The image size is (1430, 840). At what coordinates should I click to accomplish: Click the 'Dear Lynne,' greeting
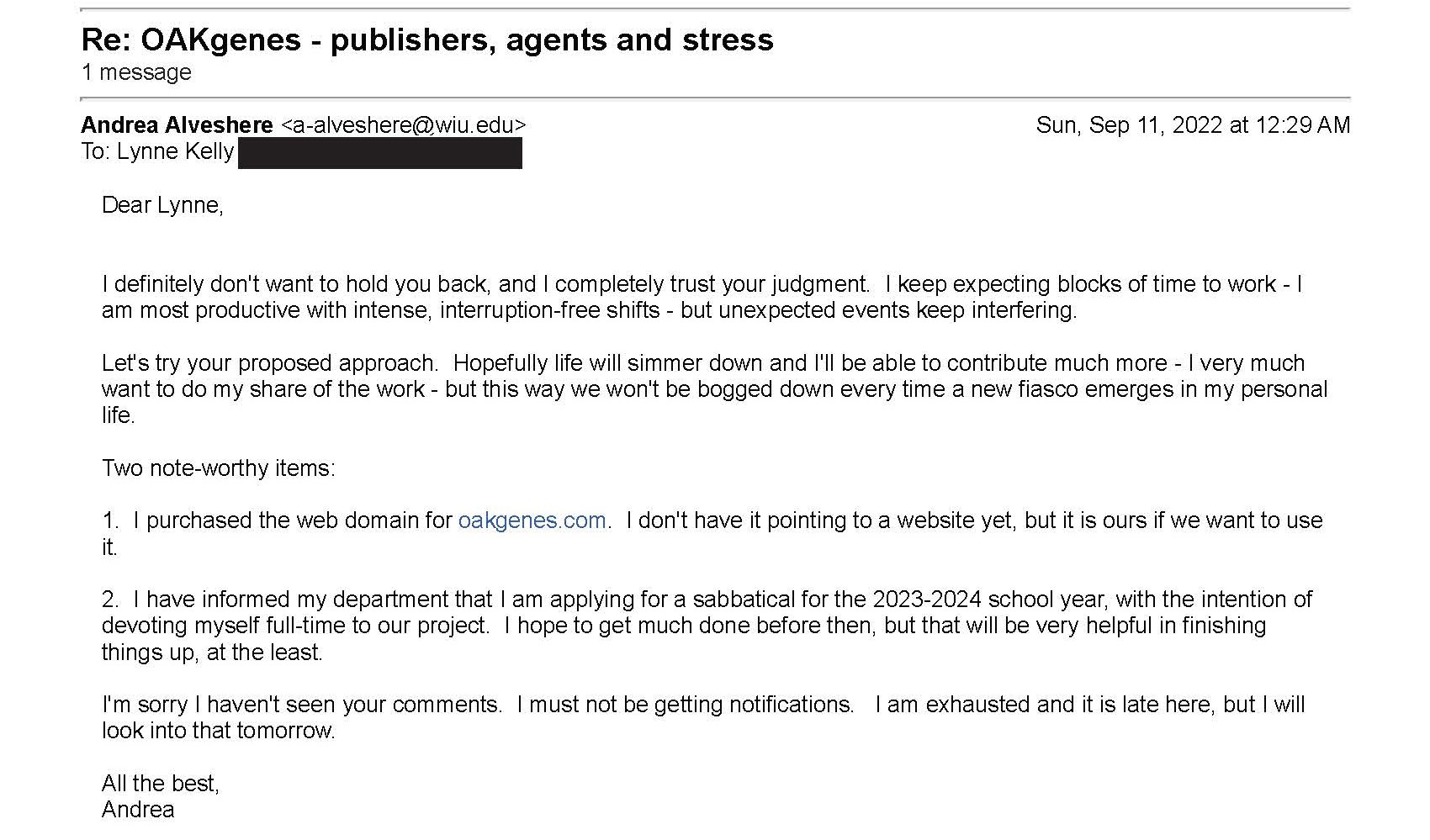pyautogui.click(x=162, y=205)
